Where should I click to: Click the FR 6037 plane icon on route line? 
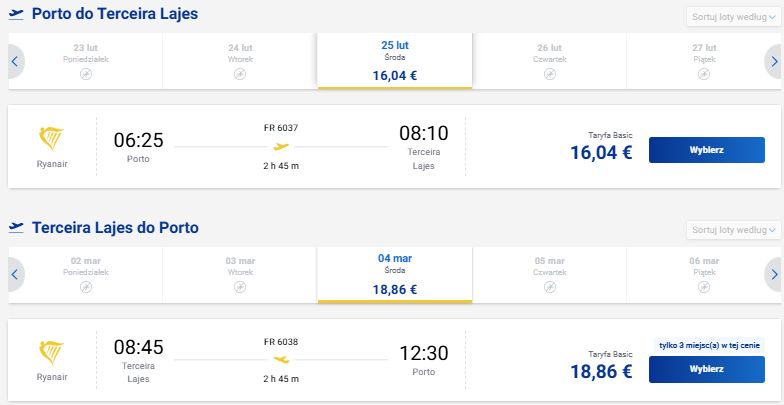click(281, 147)
